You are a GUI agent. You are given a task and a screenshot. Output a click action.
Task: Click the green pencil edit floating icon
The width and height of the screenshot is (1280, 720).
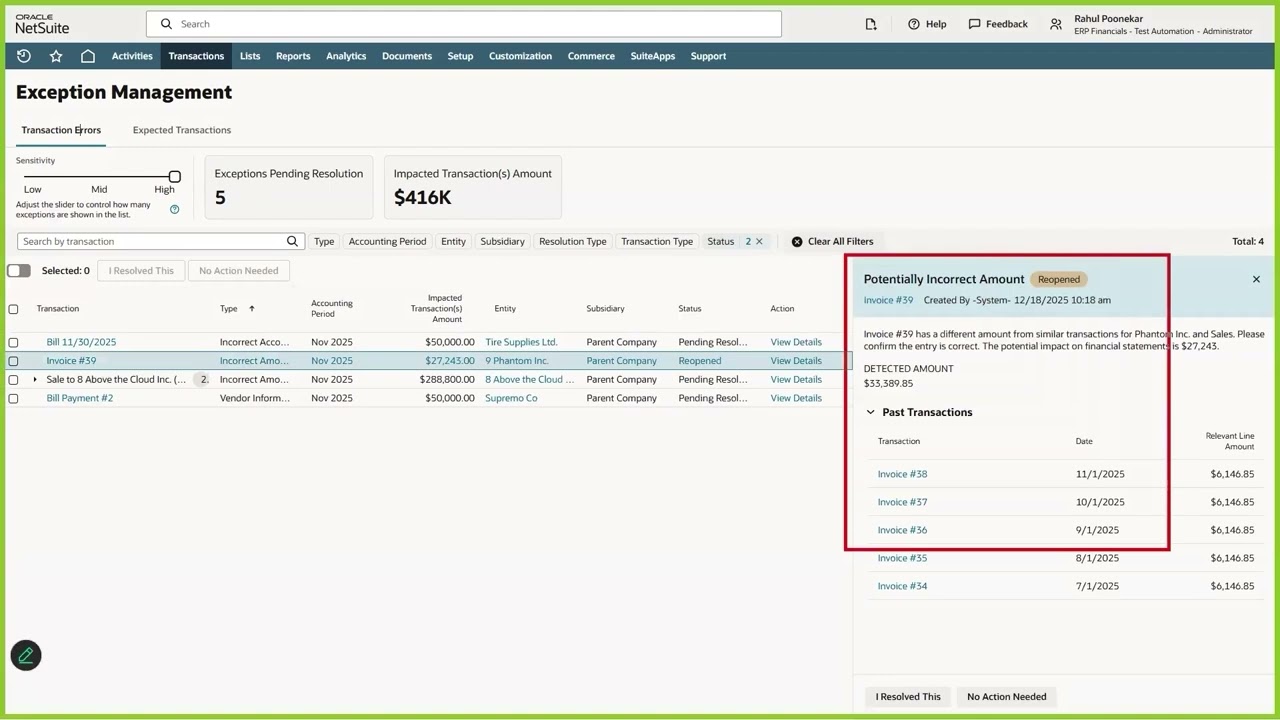point(26,655)
